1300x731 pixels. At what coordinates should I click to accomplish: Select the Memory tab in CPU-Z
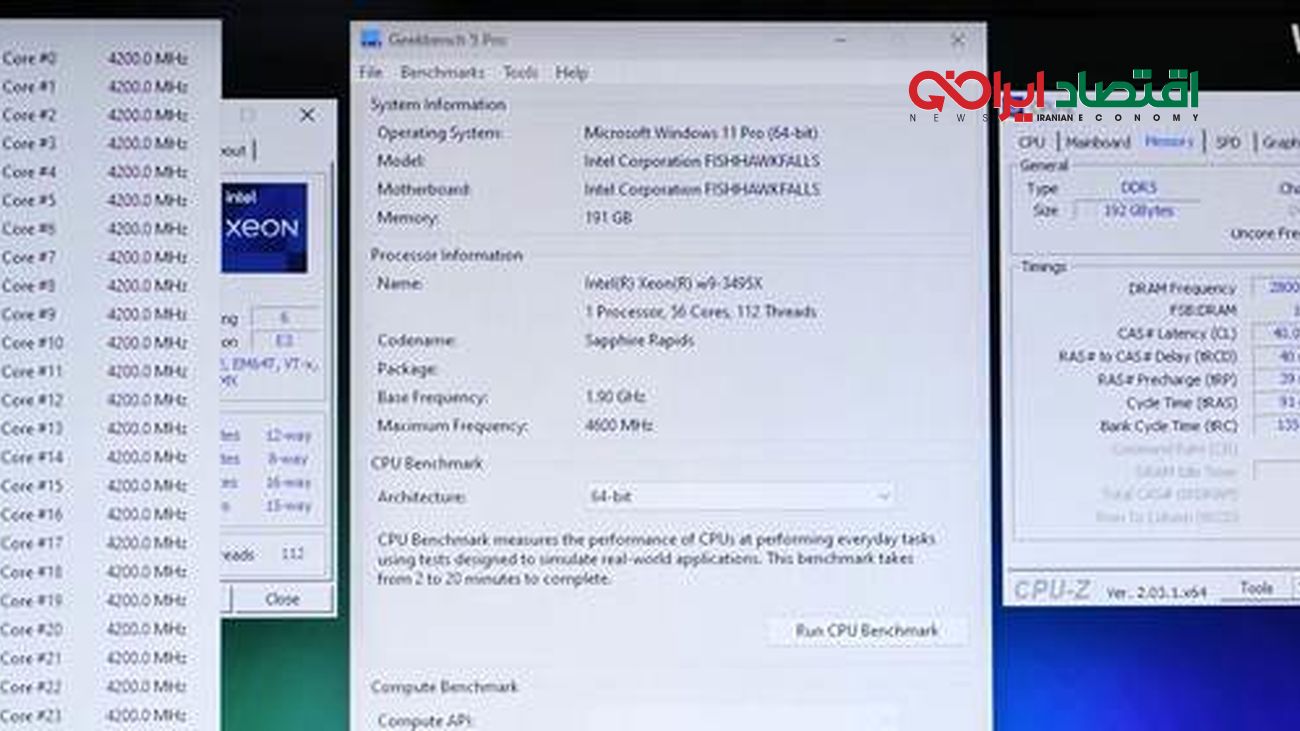(x=1168, y=143)
